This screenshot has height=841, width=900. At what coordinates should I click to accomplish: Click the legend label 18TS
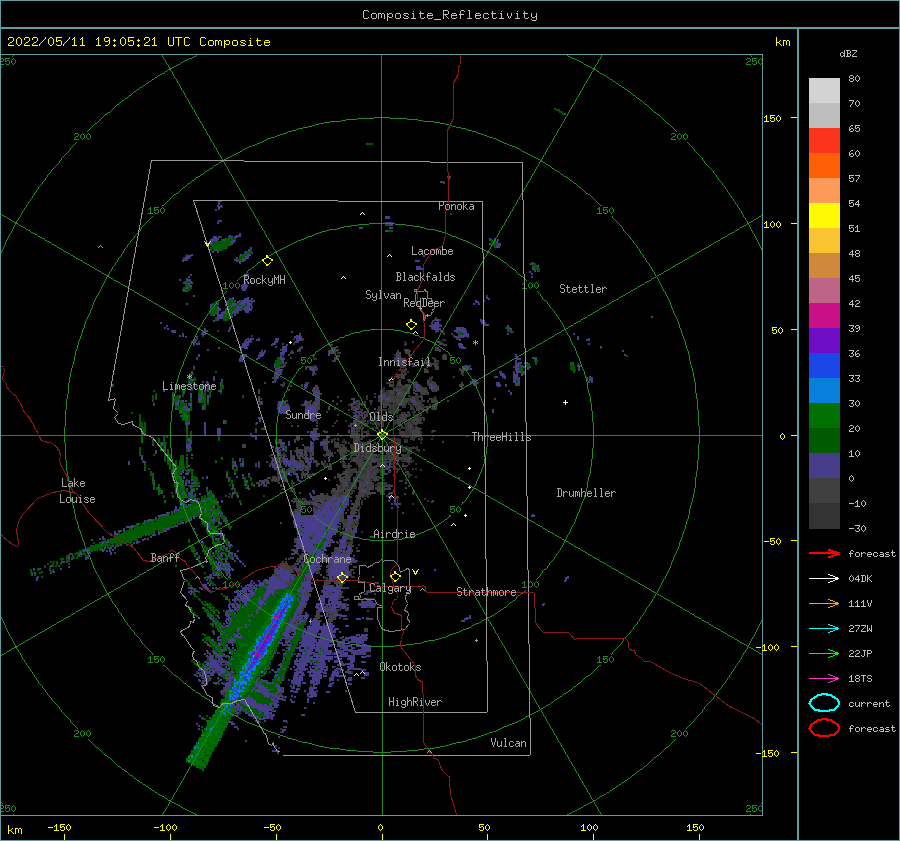[860, 679]
